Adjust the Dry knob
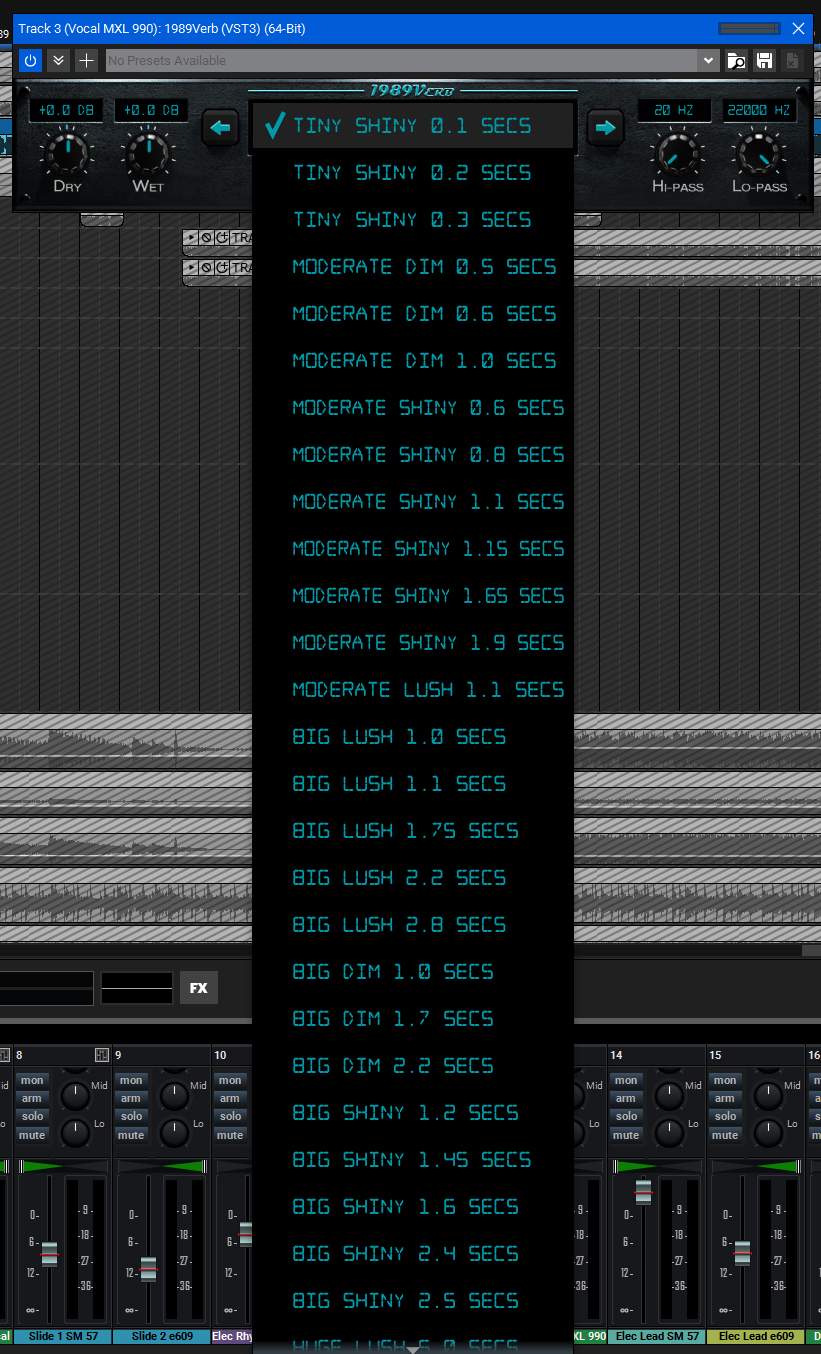Screen dimensions: 821x1354 [67, 154]
